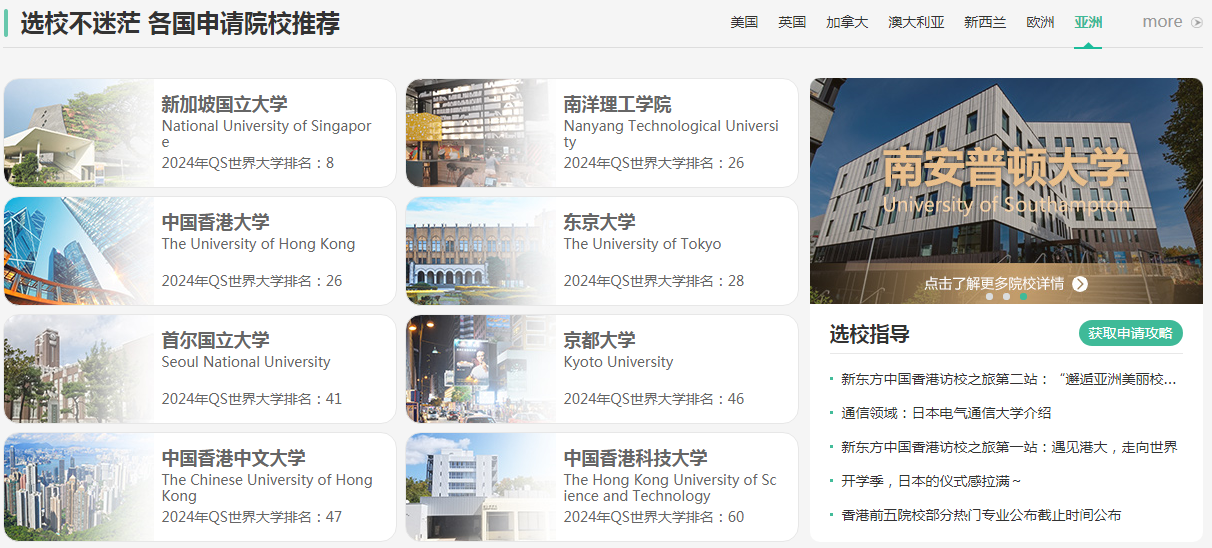The height and width of the screenshot is (548, 1212).
Task: Select the 亚洲 tab
Action: click(x=1088, y=22)
